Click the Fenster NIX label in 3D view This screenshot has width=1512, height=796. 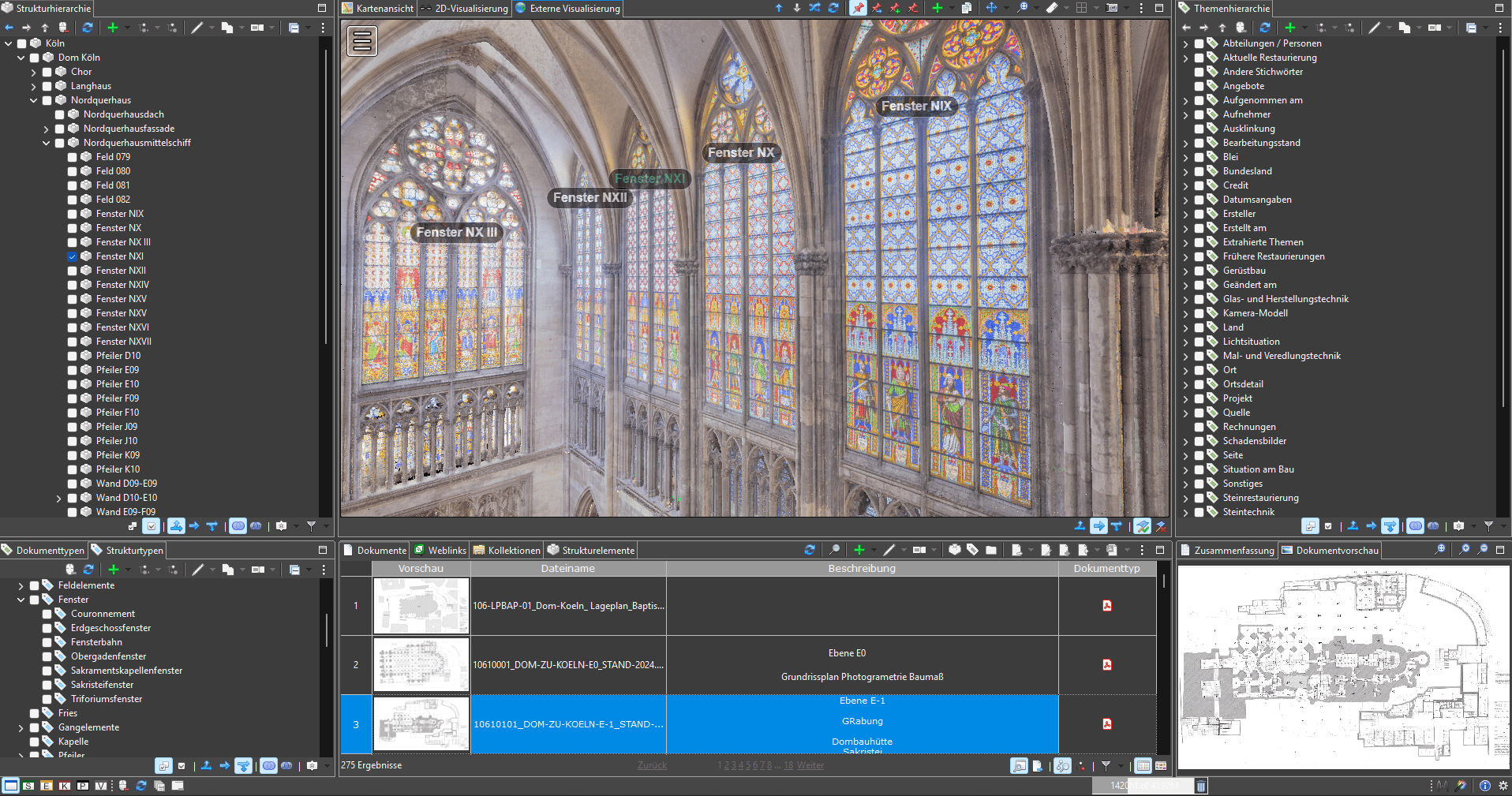[x=915, y=106]
